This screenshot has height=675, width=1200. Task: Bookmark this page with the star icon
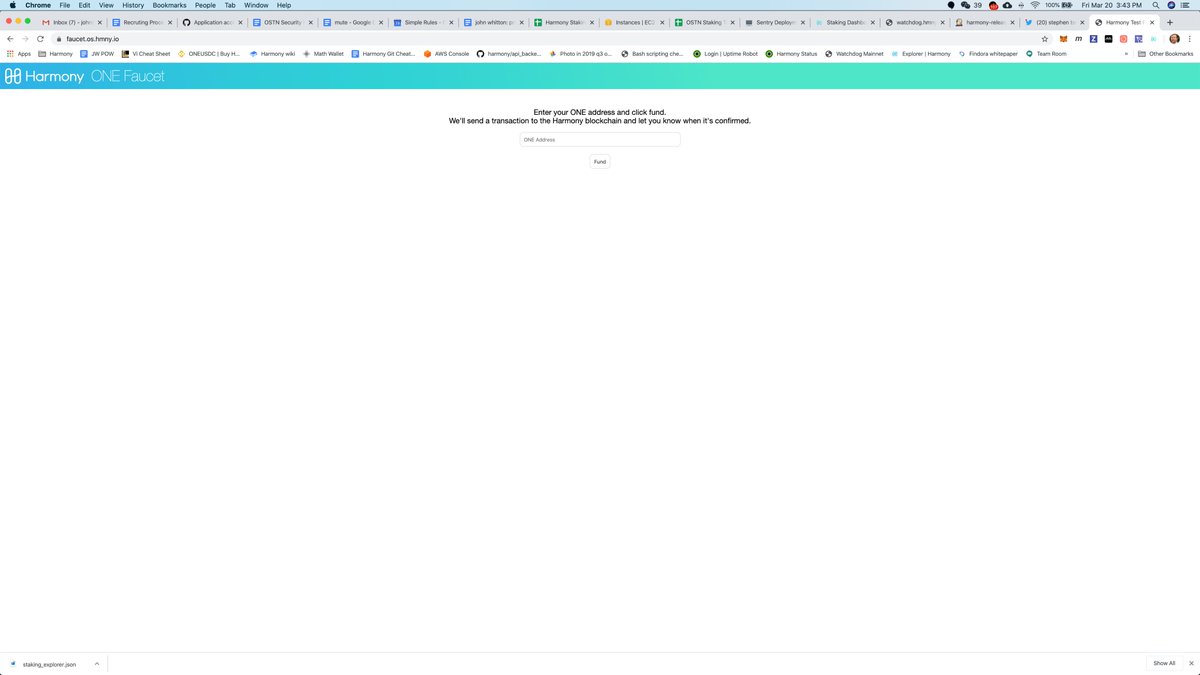pyautogui.click(x=1045, y=38)
